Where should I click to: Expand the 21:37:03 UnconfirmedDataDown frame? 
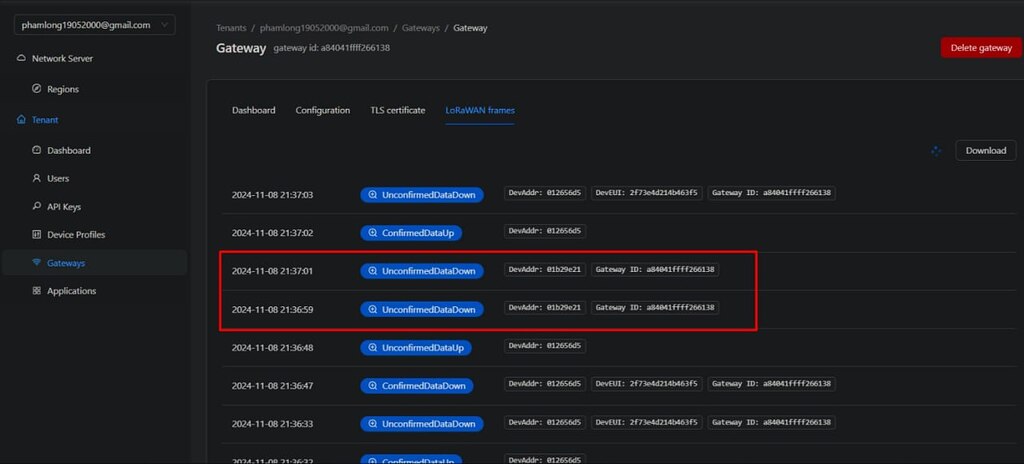click(x=422, y=195)
